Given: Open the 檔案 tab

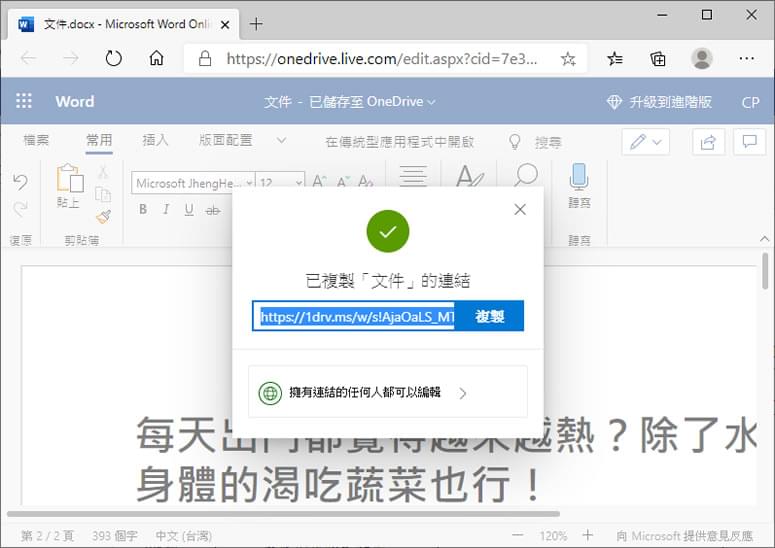Looking at the screenshot, I should [x=36, y=140].
